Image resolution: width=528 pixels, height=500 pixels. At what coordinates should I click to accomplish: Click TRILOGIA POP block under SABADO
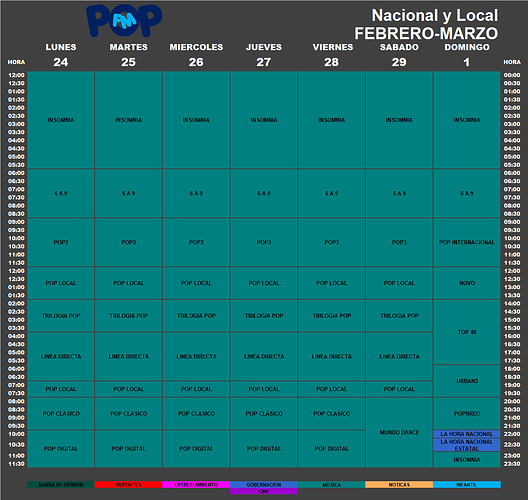[x=399, y=315]
